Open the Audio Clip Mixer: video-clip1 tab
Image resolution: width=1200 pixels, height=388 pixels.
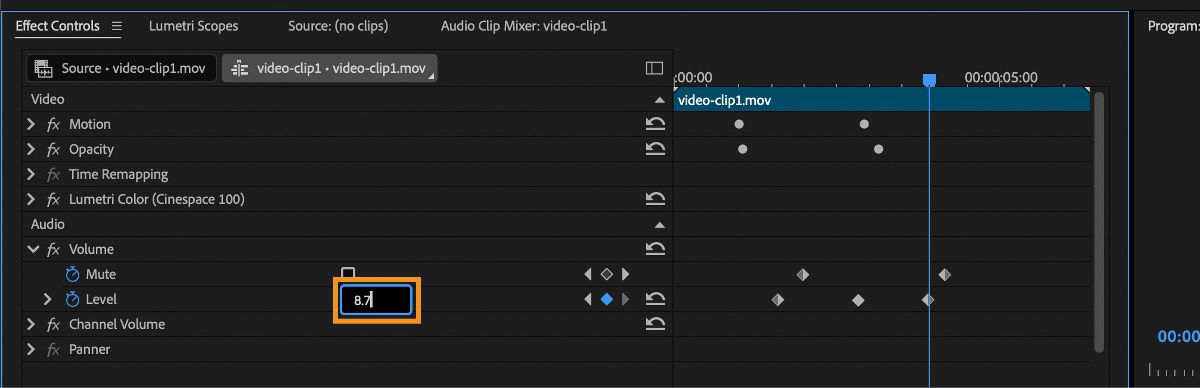tap(524, 25)
